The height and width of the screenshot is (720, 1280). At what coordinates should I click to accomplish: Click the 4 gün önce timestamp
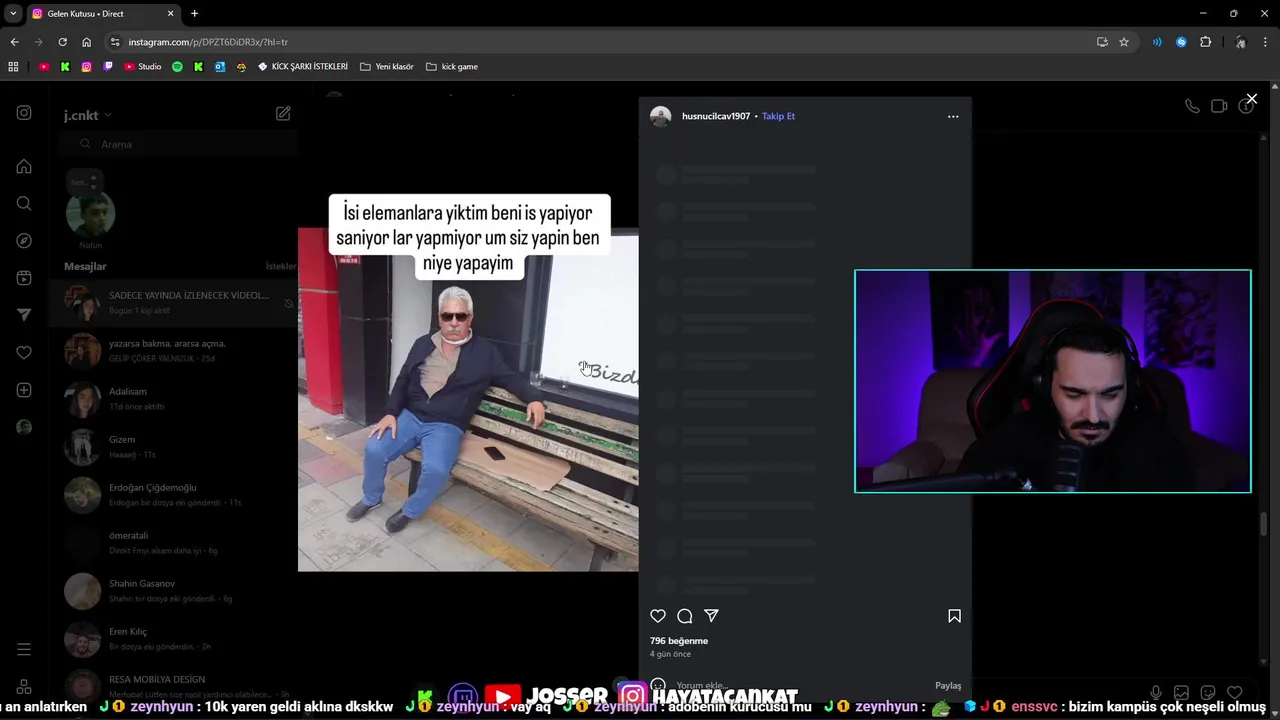(x=670, y=654)
